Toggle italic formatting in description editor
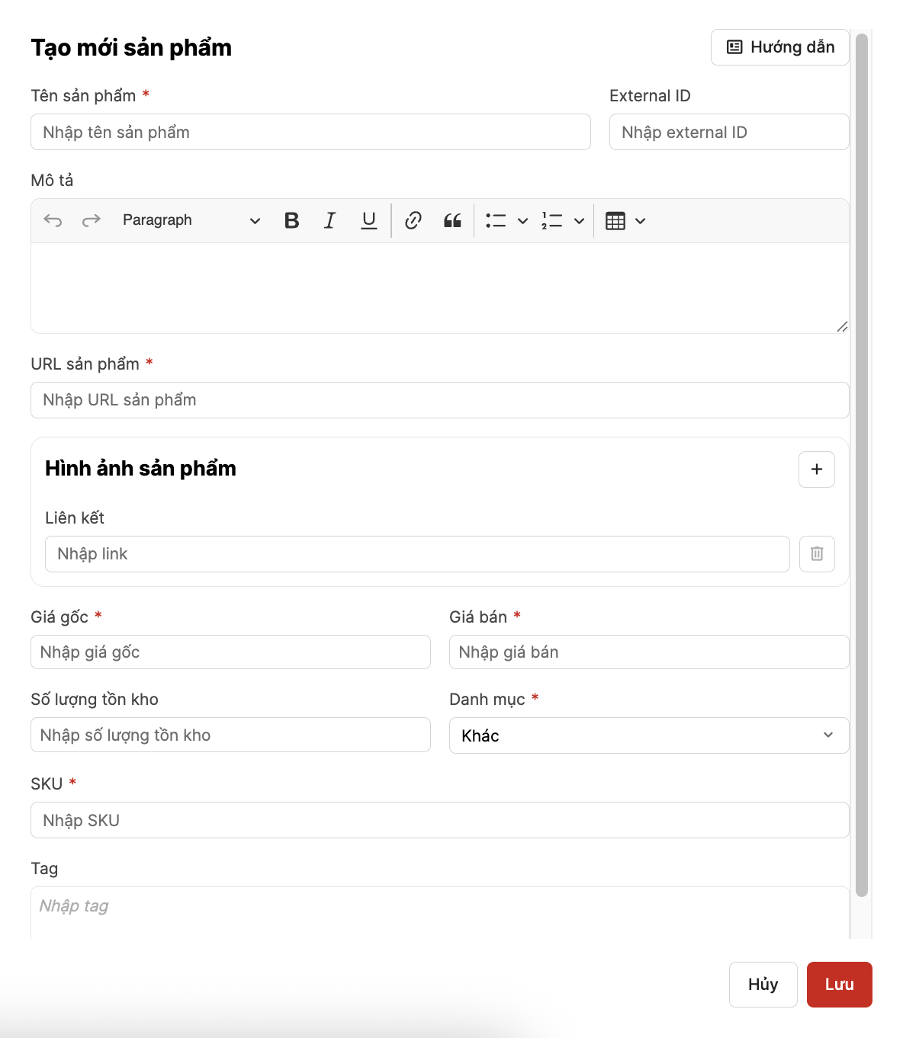904x1038 pixels. coord(330,221)
